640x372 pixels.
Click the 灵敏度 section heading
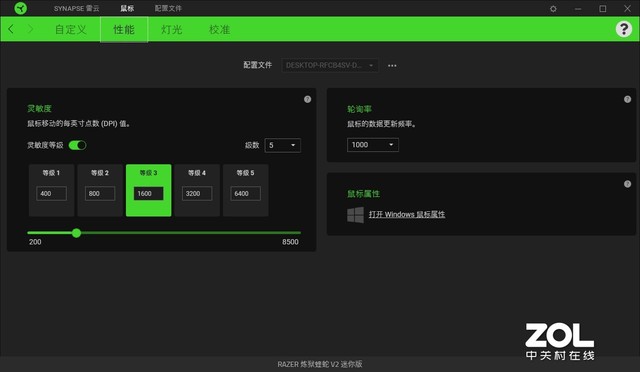coord(39,109)
